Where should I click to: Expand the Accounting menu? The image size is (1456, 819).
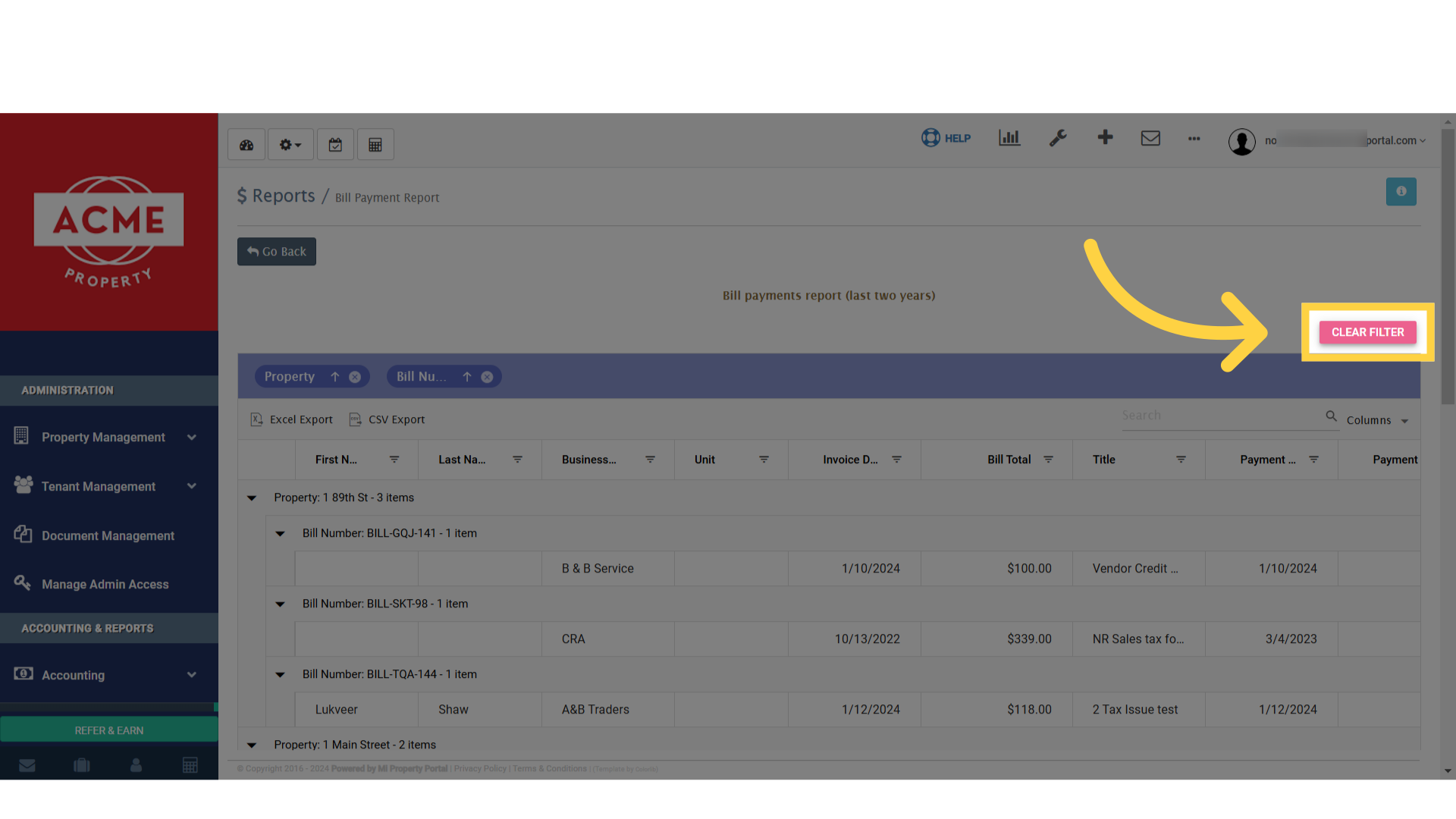coord(108,675)
